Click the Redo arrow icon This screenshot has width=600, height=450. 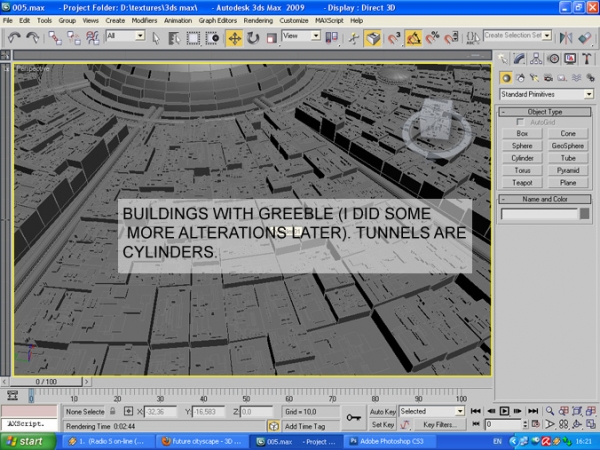point(33,38)
